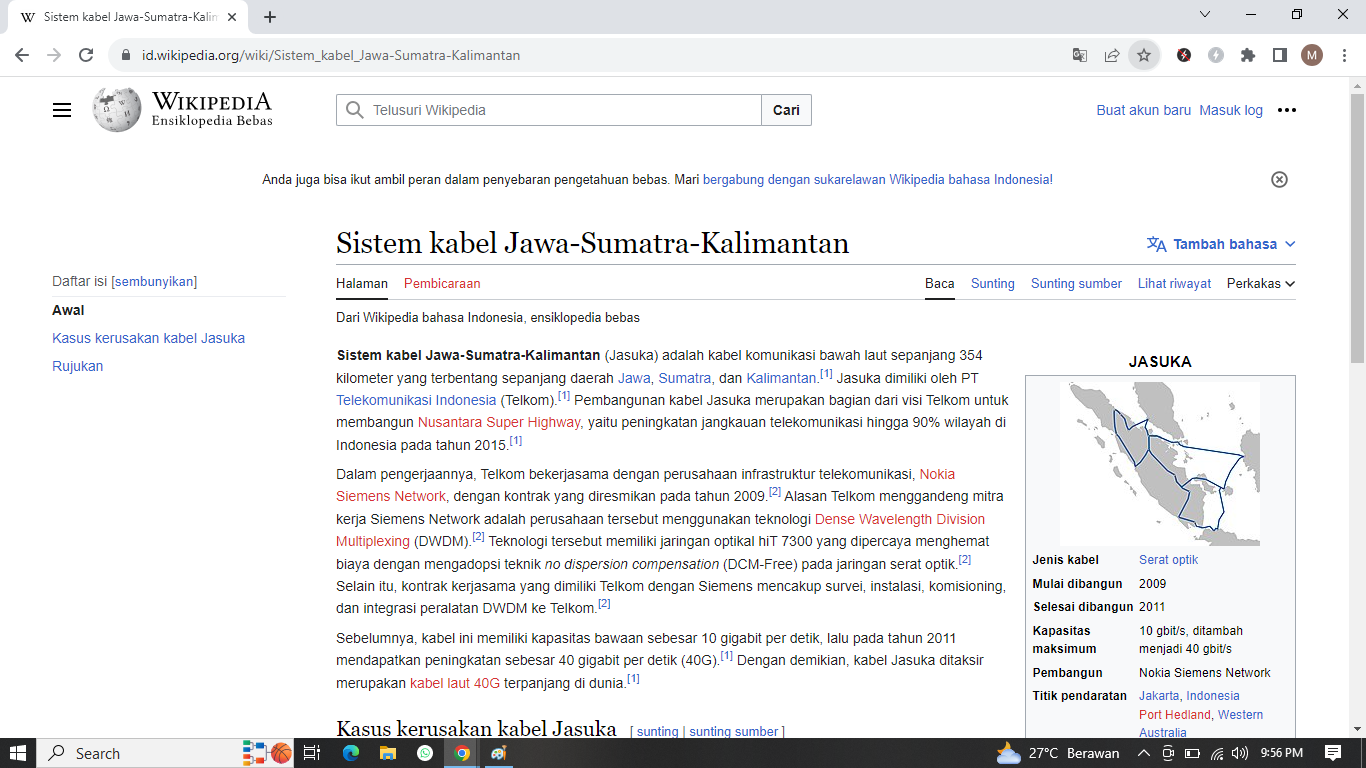Click the volume speaker tray icon
Viewport: 1366px width, 768px height.
(x=1240, y=753)
